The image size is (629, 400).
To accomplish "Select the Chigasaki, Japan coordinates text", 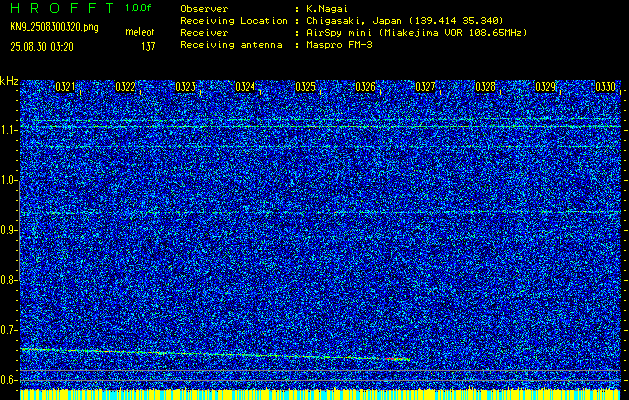I will [405, 20].
